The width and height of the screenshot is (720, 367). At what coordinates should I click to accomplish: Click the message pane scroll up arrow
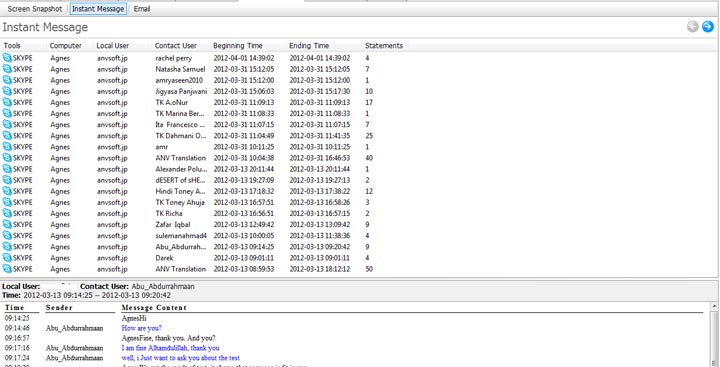pyautogui.click(x=714, y=305)
